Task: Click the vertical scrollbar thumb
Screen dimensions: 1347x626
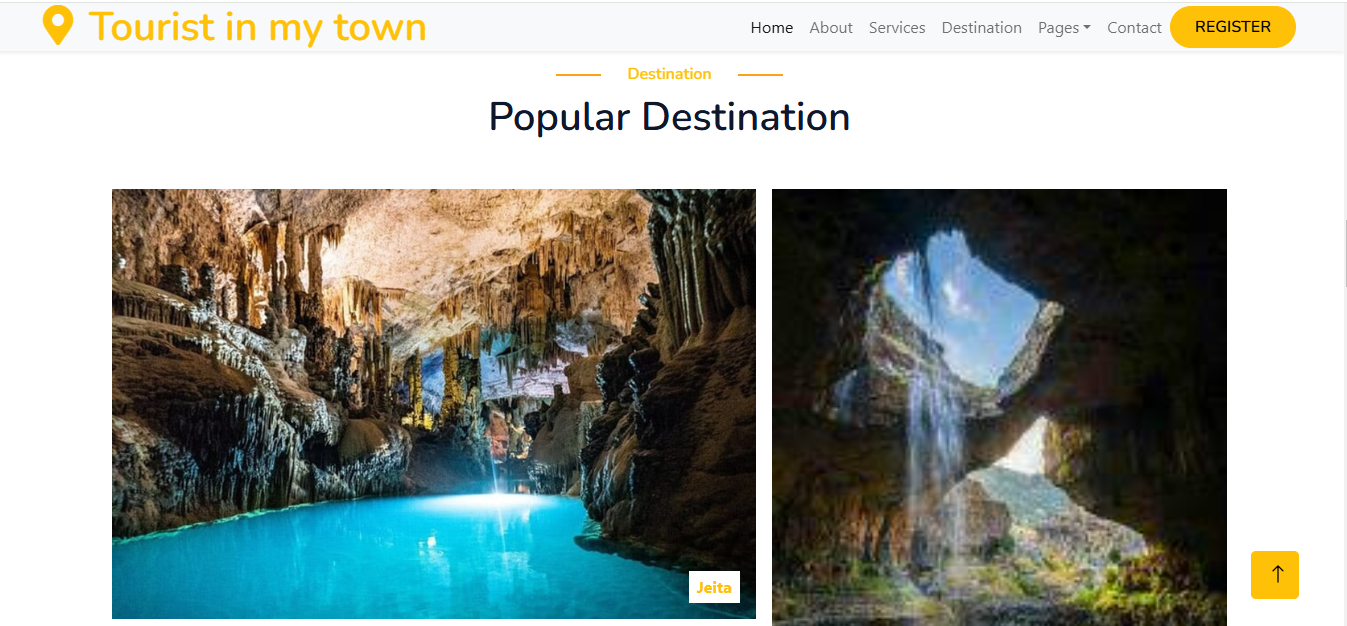Action: (1346, 252)
